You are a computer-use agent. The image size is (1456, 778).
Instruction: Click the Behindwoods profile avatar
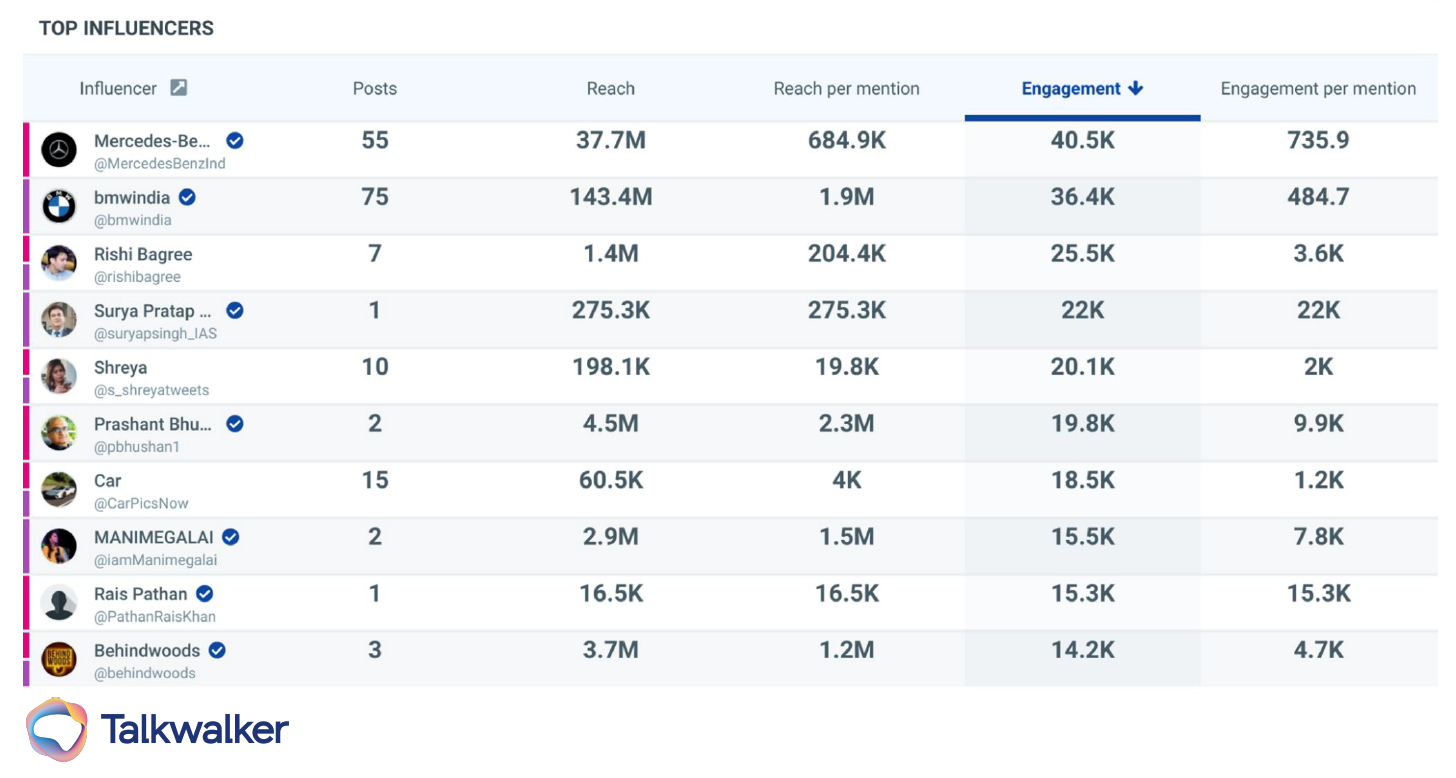(x=59, y=659)
